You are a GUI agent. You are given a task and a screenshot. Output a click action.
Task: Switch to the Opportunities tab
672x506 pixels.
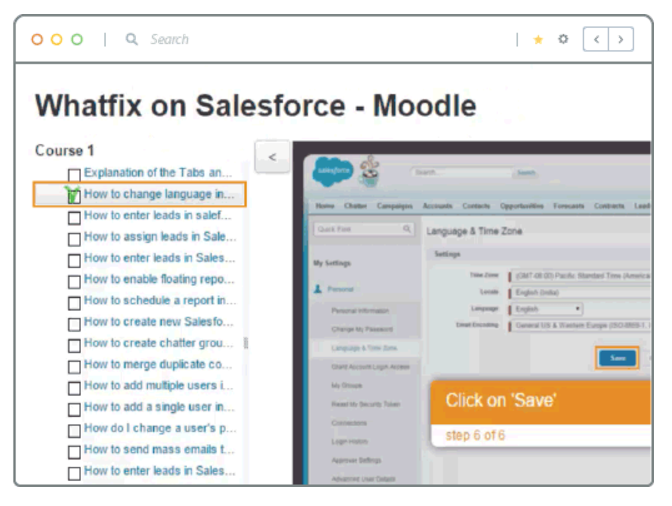coord(522,206)
